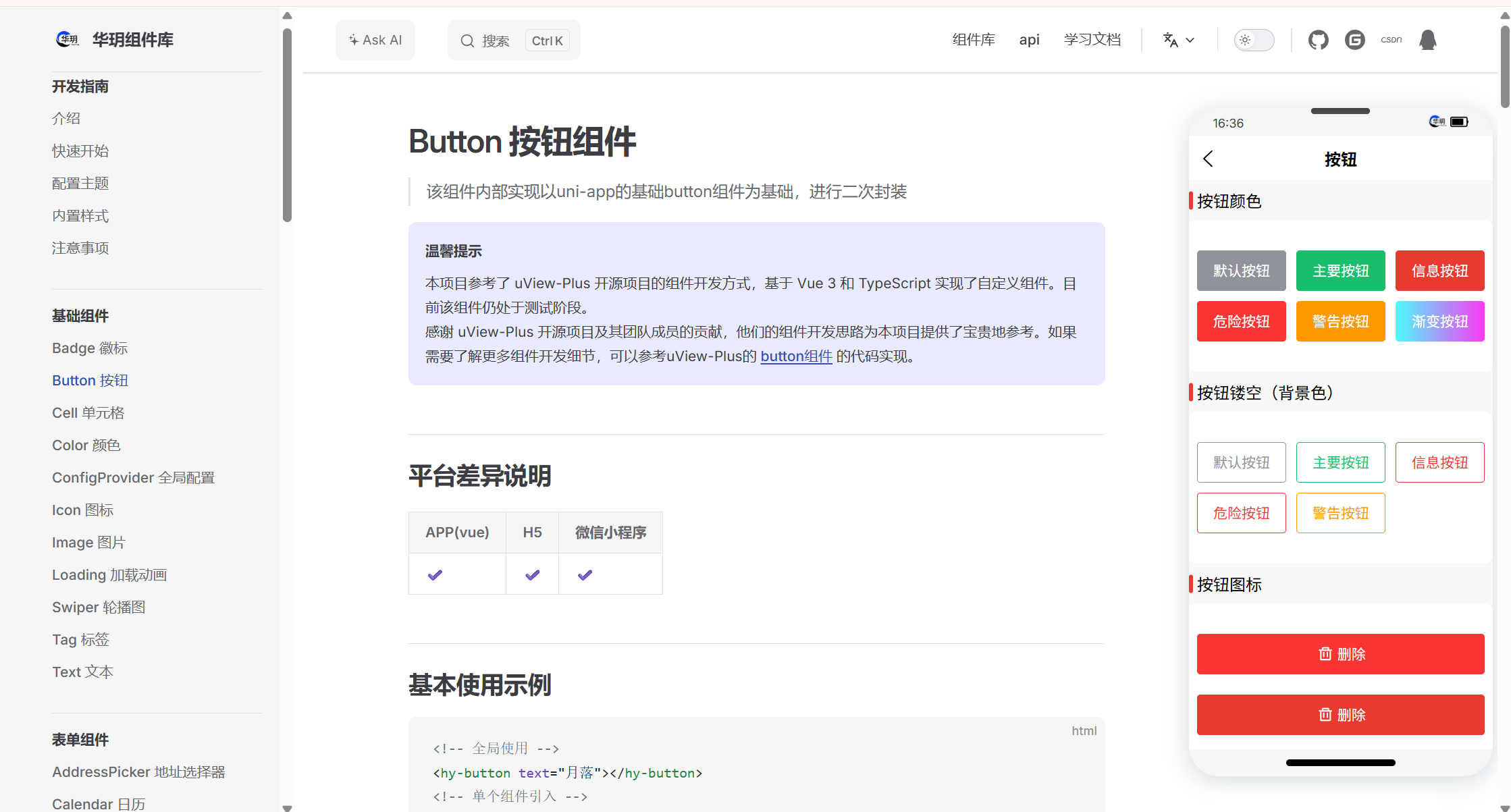
Task: Tap the solid gray 默认按钮
Action: [x=1241, y=271]
